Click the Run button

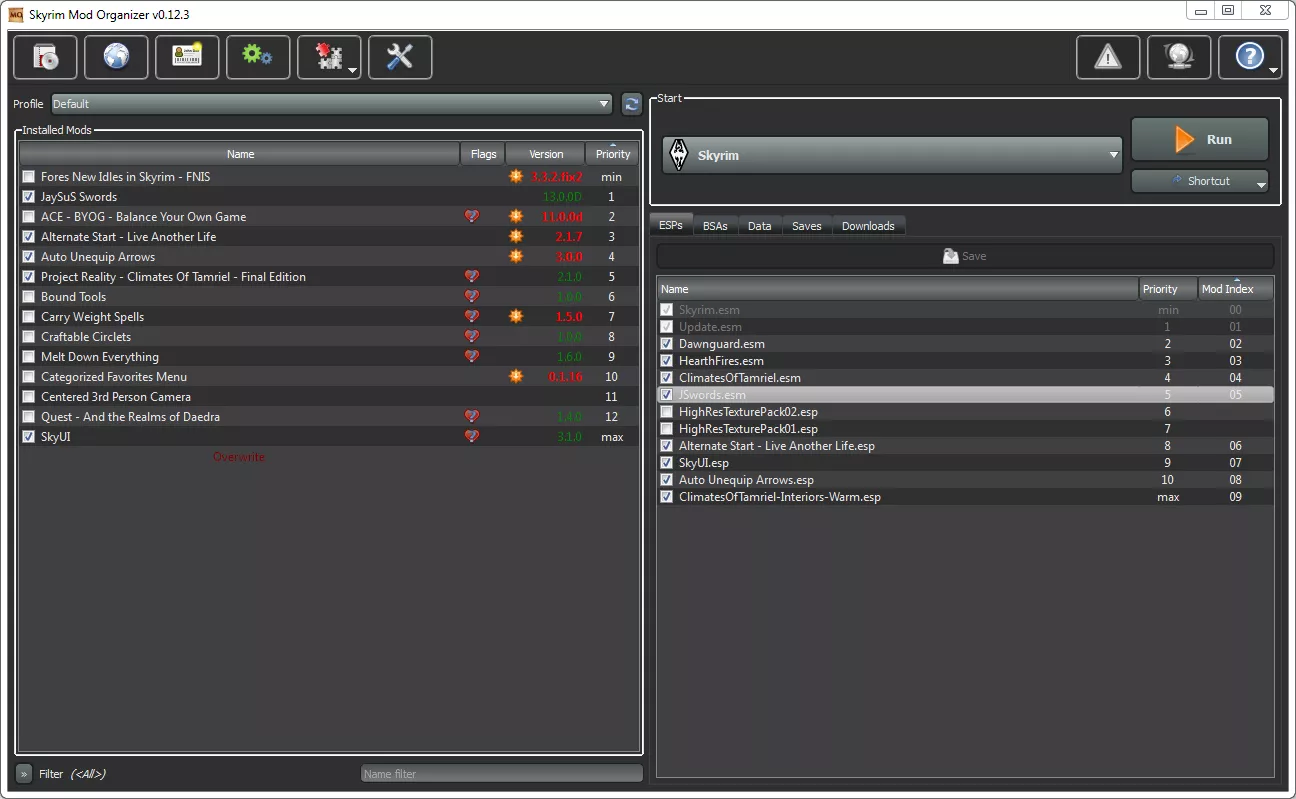[x=1200, y=139]
